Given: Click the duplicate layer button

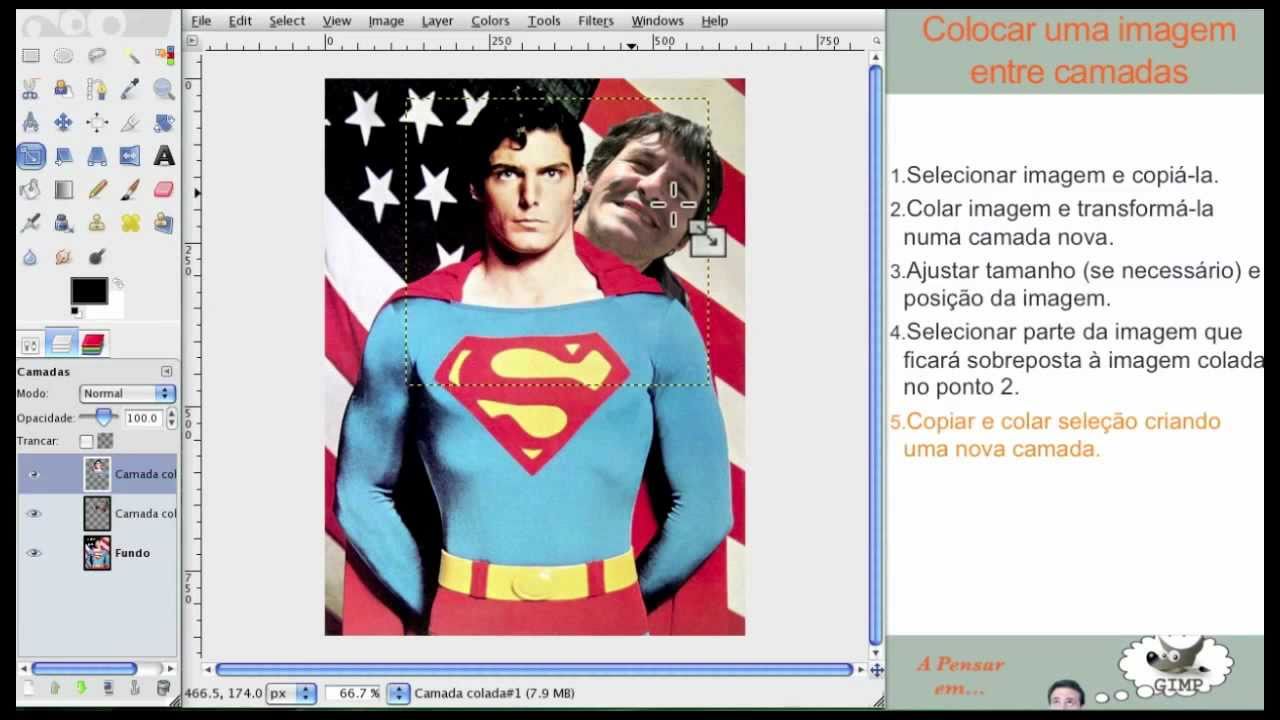Looking at the screenshot, I should point(108,688).
